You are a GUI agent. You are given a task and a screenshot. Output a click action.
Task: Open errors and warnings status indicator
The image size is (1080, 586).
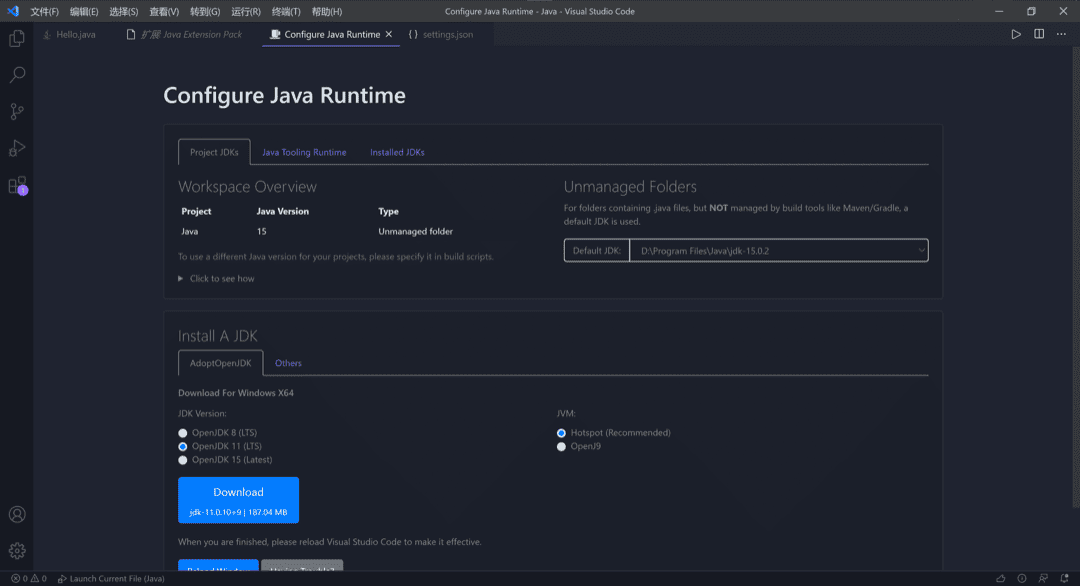click(29, 578)
